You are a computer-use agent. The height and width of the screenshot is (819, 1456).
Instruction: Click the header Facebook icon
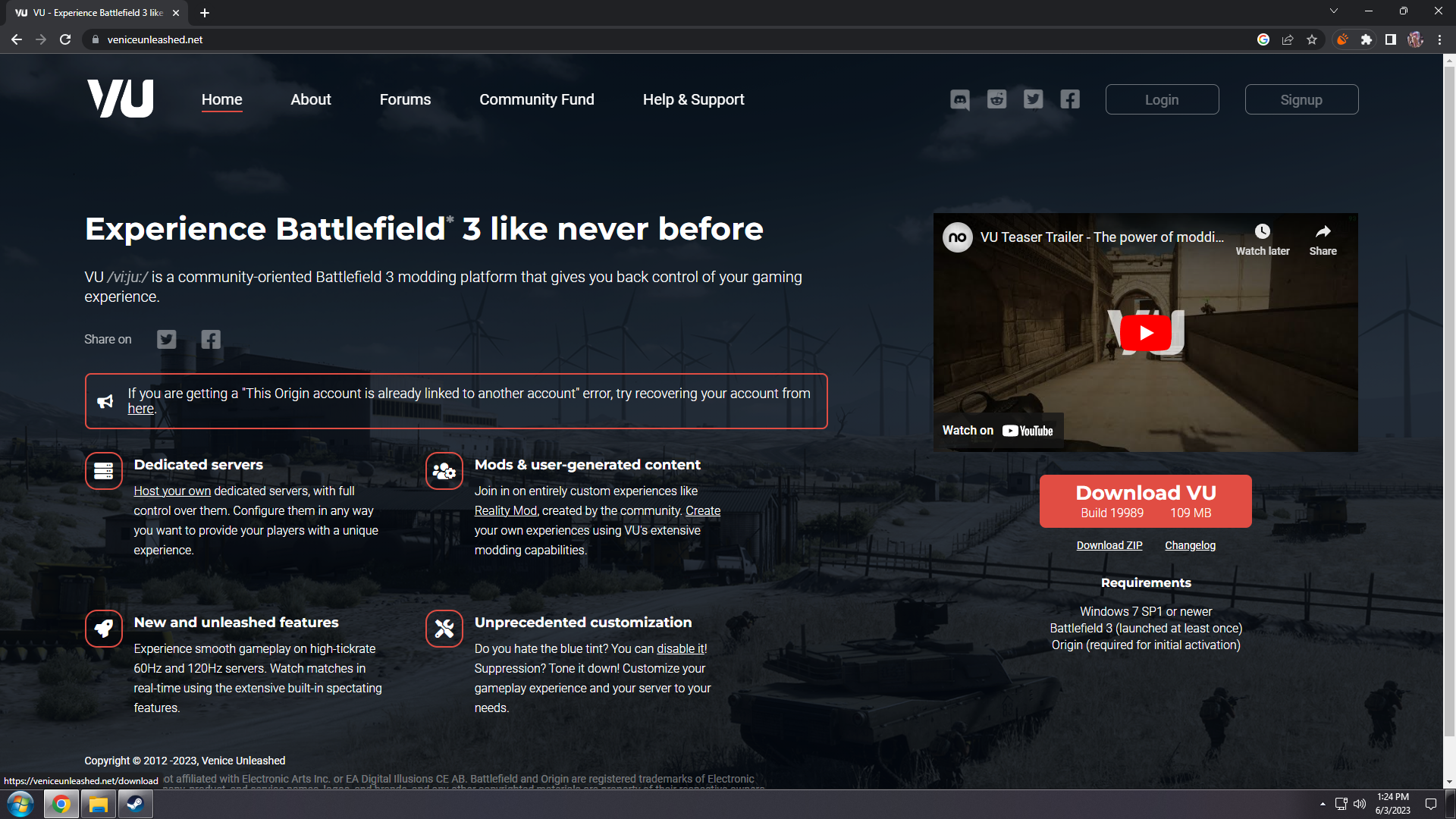click(x=1070, y=99)
